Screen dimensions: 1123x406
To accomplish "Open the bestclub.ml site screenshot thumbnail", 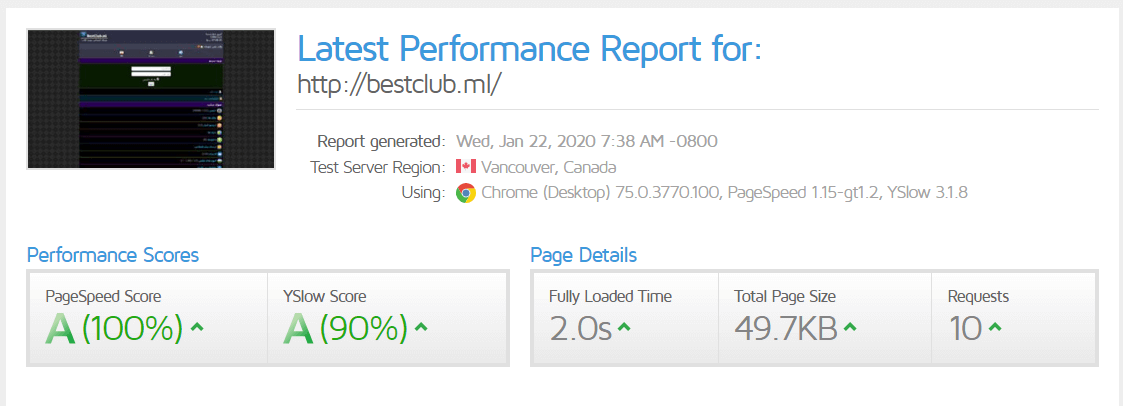I will click(x=151, y=99).
